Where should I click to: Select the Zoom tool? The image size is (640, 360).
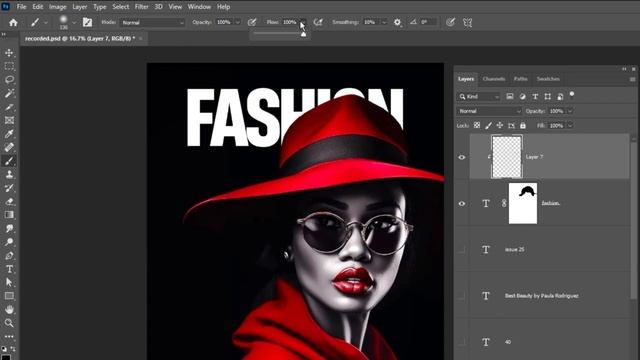(9, 323)
